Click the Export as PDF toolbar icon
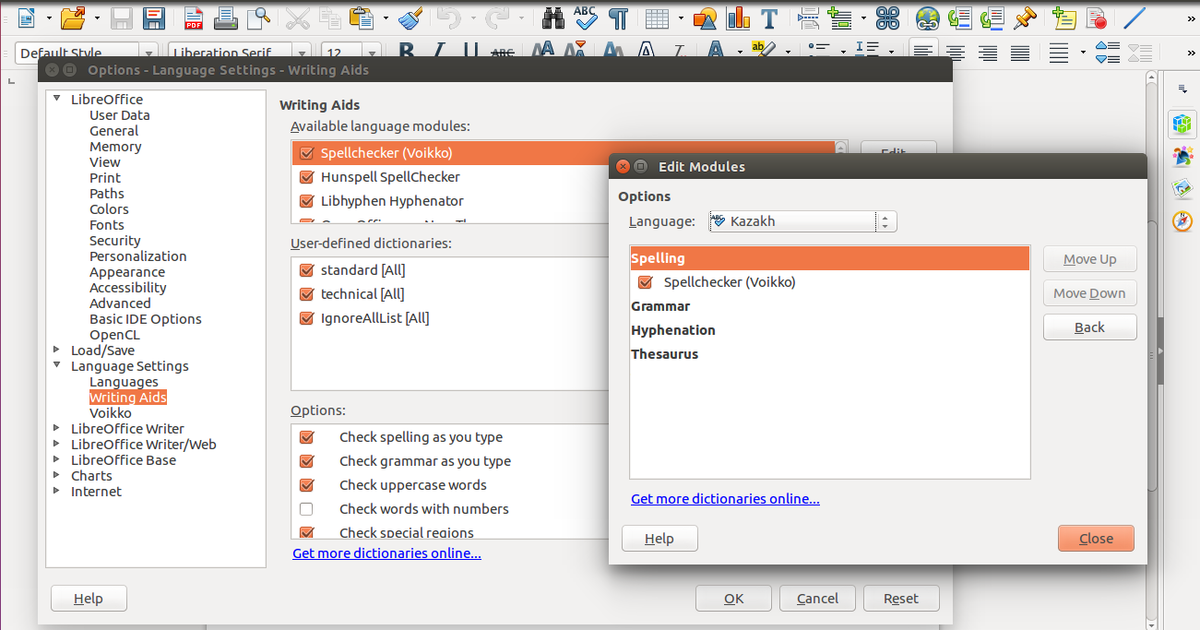 point(192,17)
